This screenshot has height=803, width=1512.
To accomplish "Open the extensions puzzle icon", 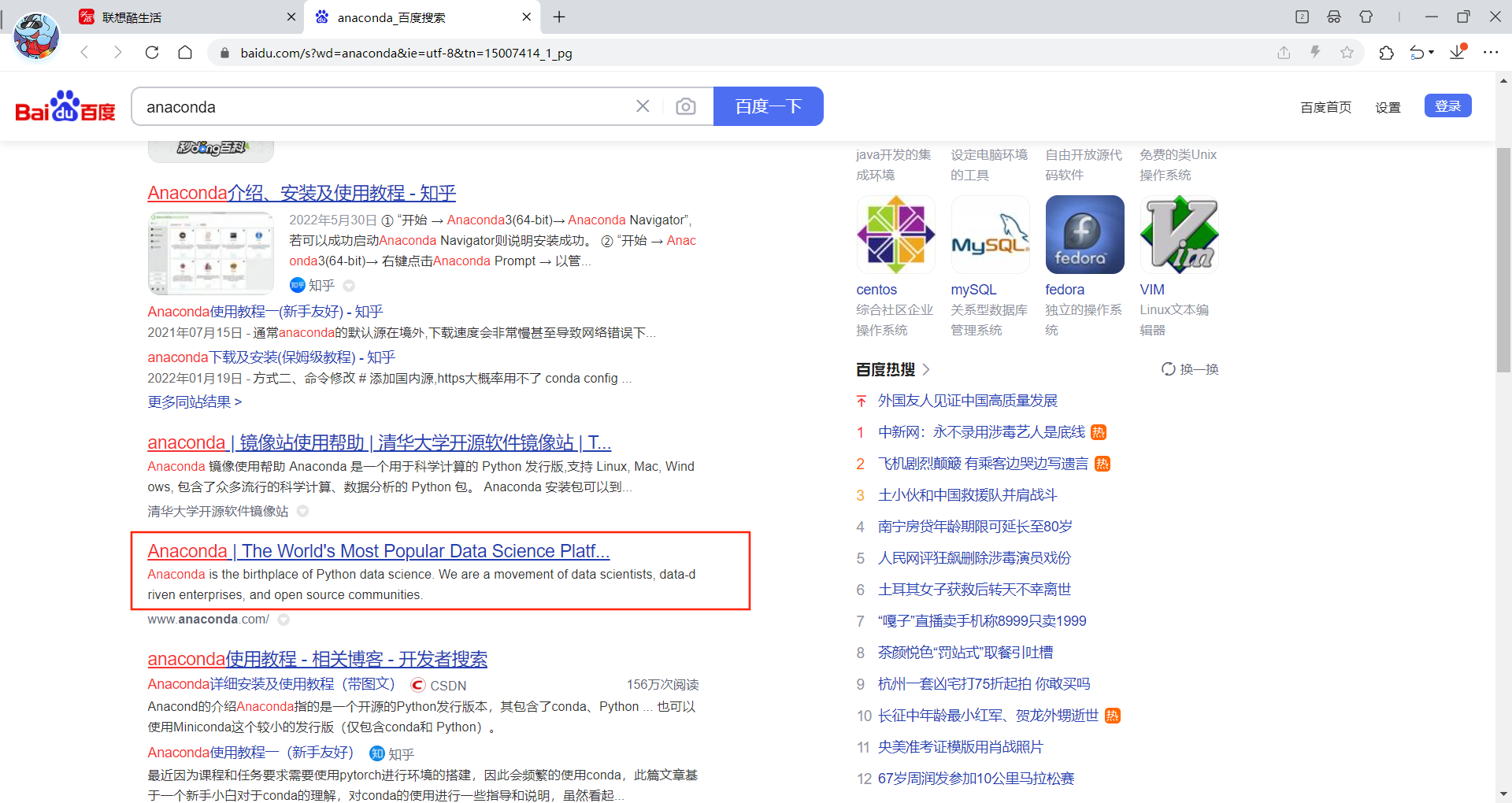I will (x=1387, y=53).
